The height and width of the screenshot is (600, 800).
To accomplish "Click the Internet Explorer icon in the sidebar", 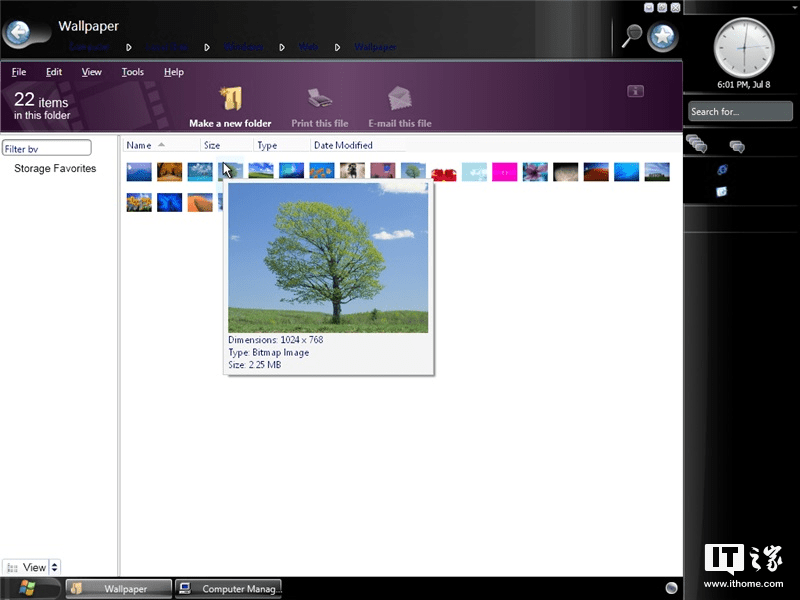I will [x=723, y=169].
